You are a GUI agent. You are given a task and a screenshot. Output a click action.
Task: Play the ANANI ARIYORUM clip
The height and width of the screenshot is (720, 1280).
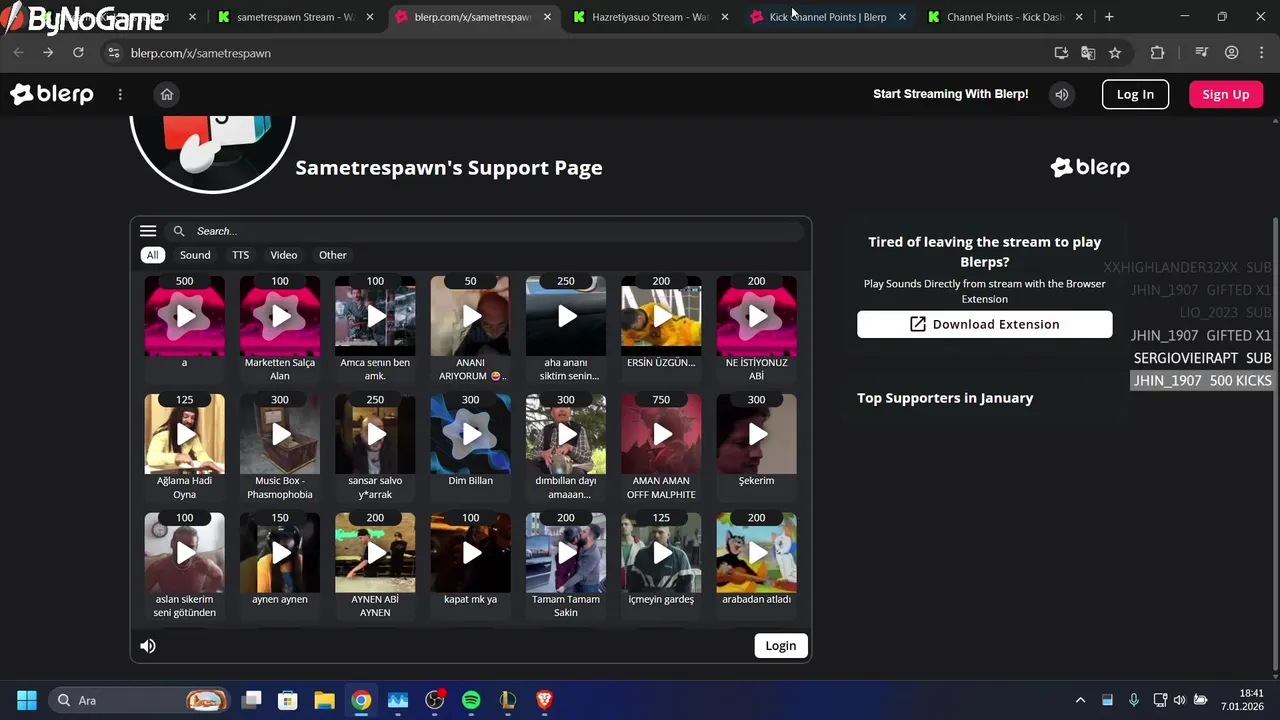(x=470, y=316)
